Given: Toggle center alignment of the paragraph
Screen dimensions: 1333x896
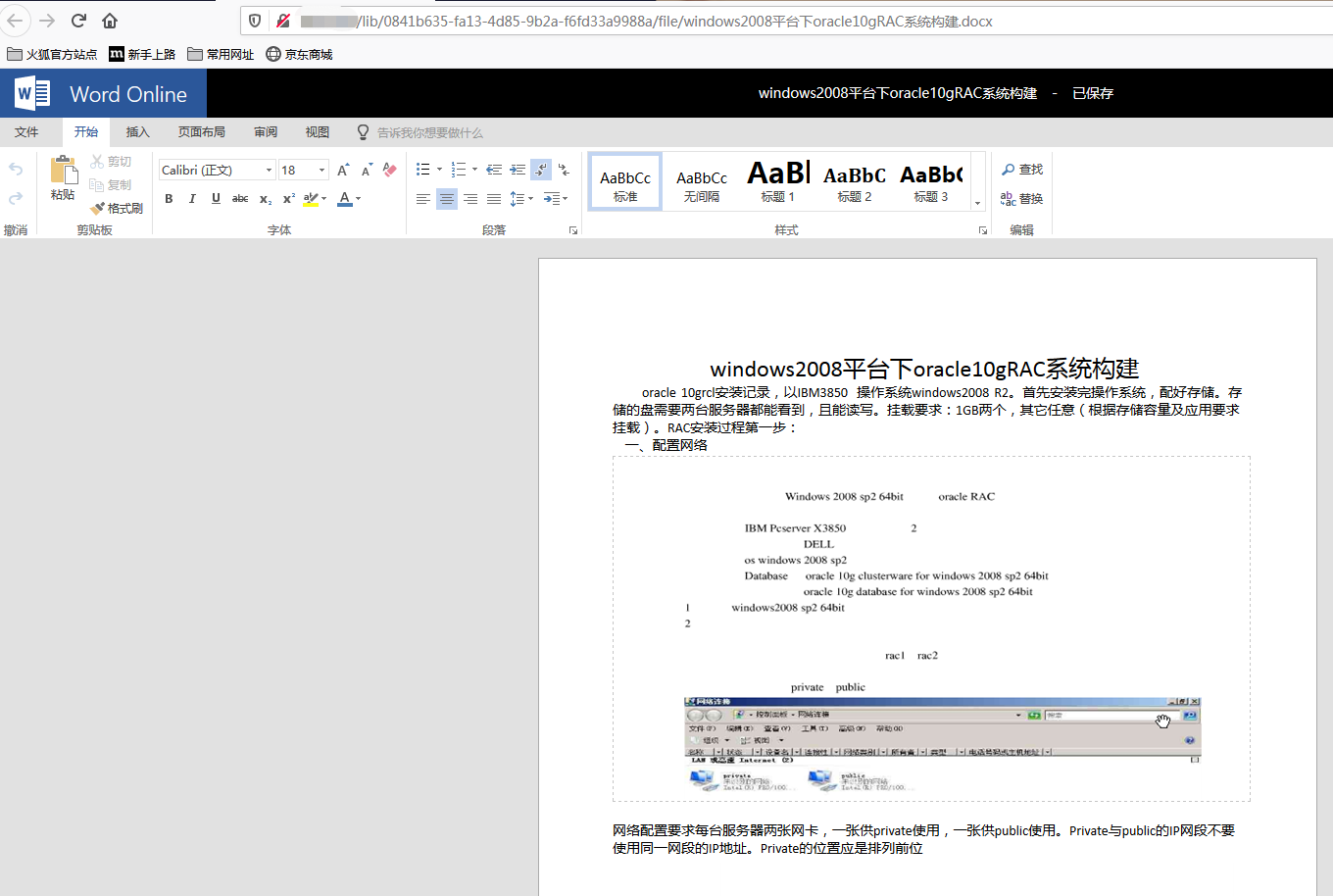Looking at the screenshot, I should tap(447, 199).
